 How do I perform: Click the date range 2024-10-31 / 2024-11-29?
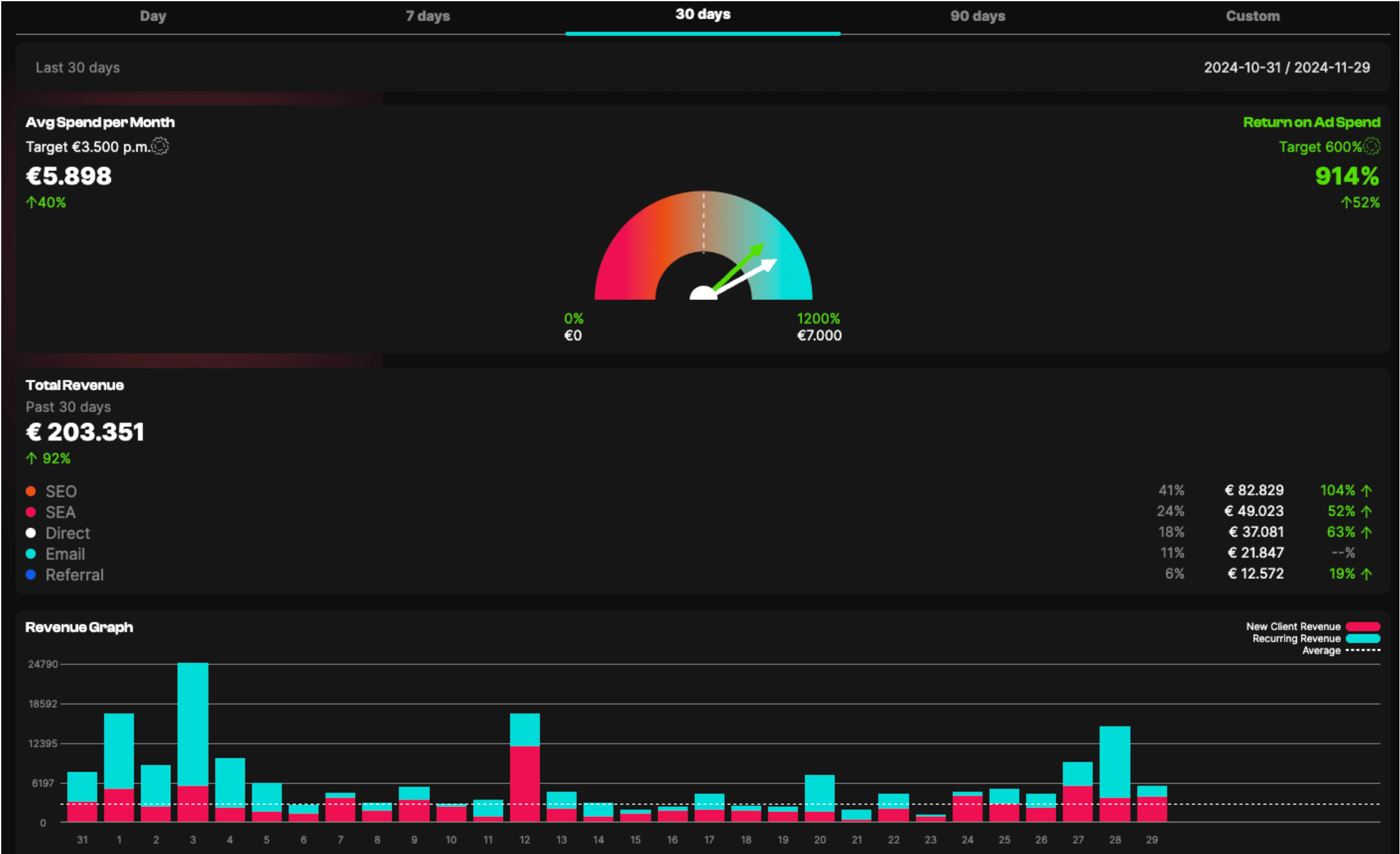[x=1287, y=68]
